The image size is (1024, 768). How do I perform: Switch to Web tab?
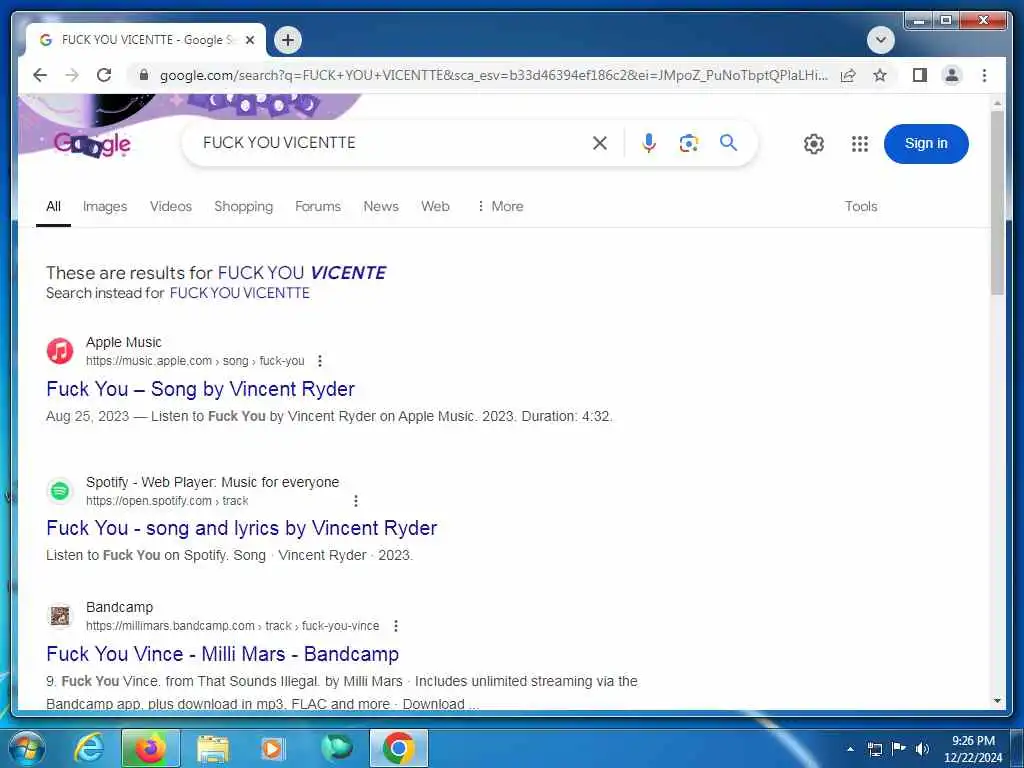click(436, 206)
